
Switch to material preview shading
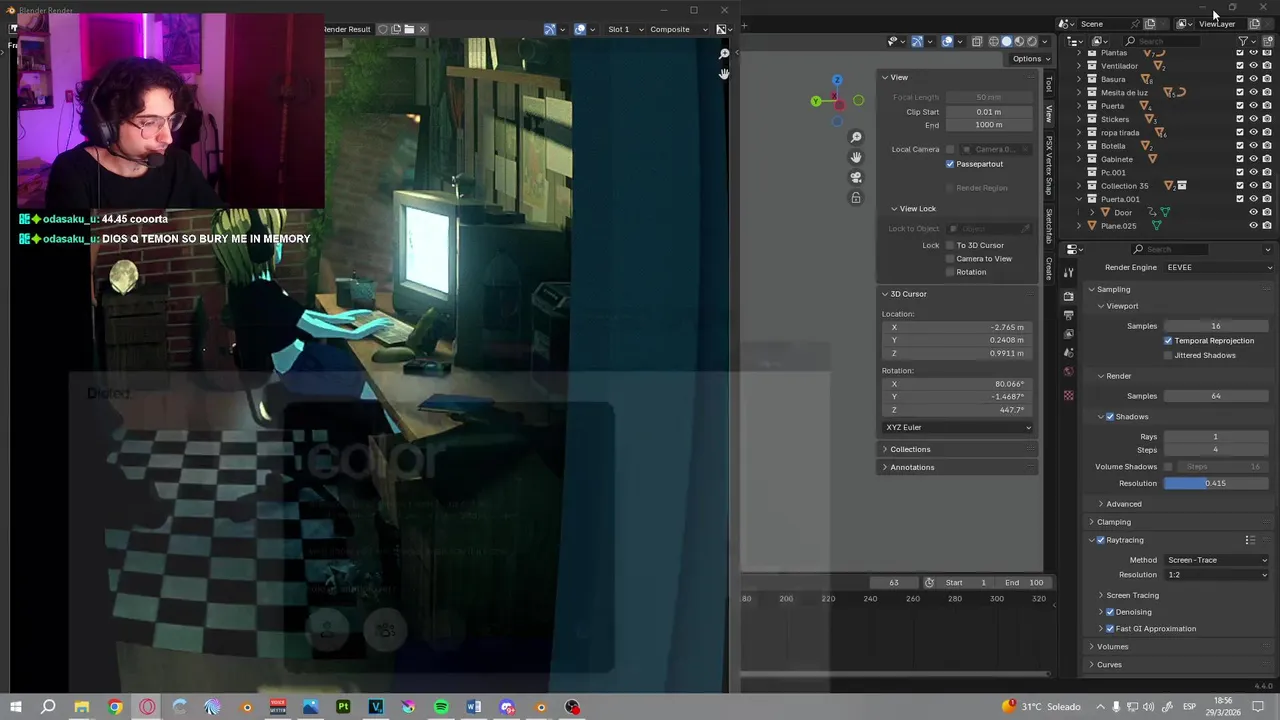tap(1020, 41)
